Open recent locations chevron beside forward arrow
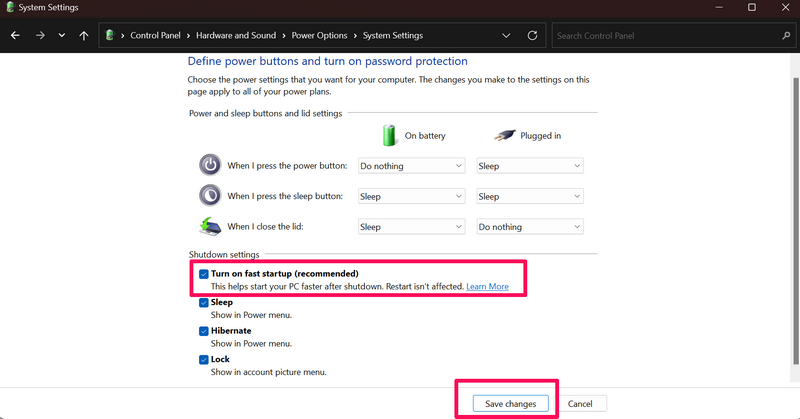800x419 pixels. (62, 35)
